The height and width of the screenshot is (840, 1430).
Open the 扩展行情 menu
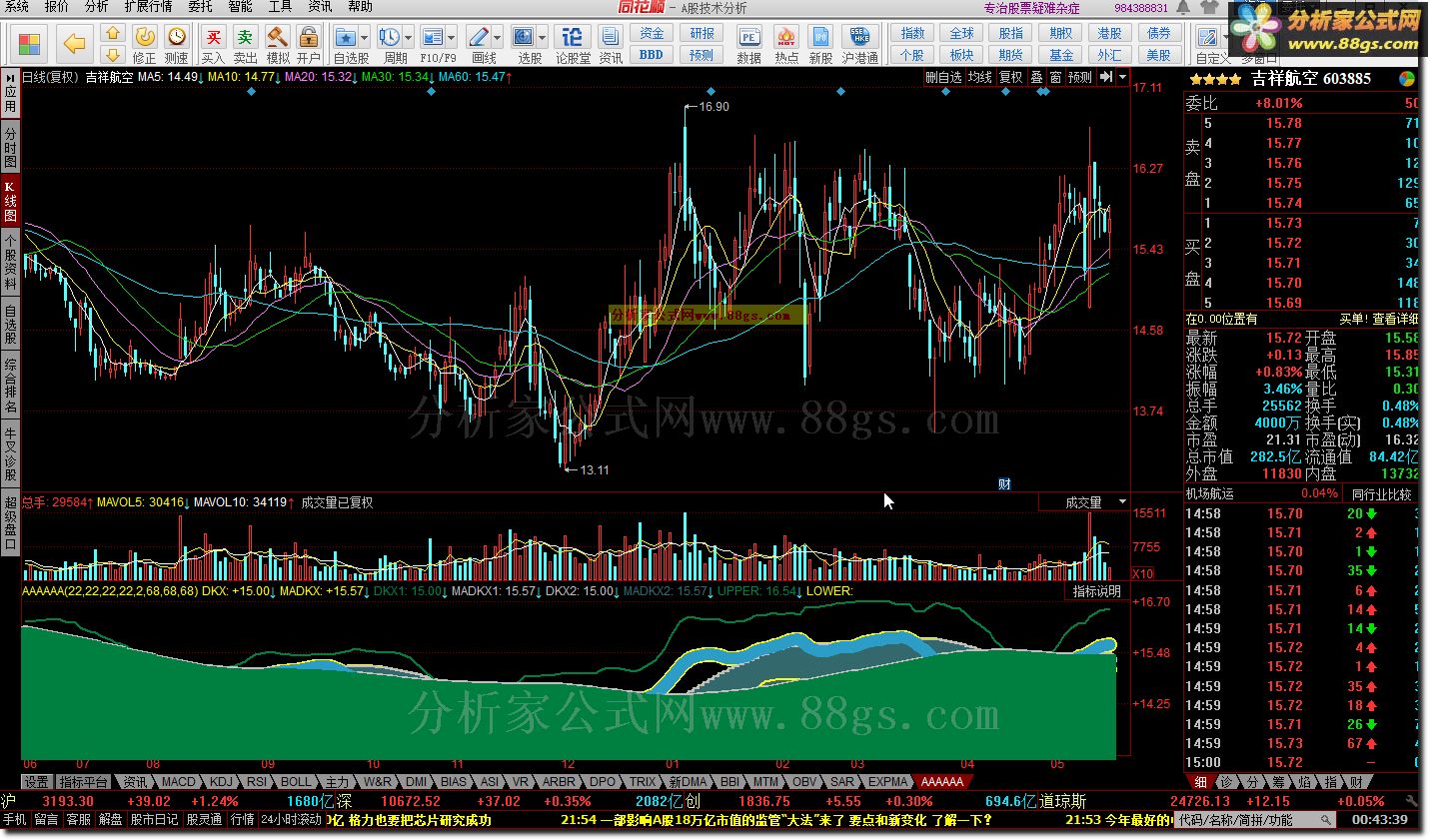[148, 7]
